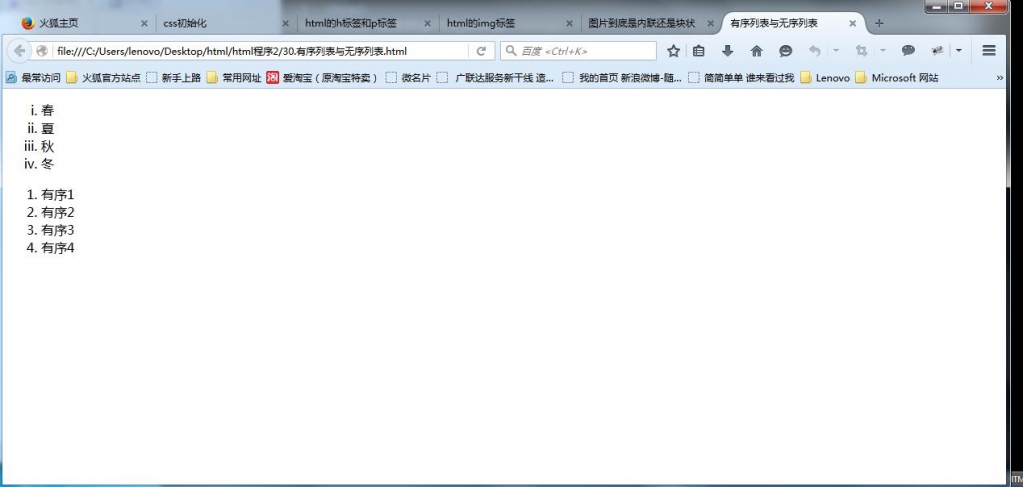Expand the undo arrow dropdown

pos(836,51)
